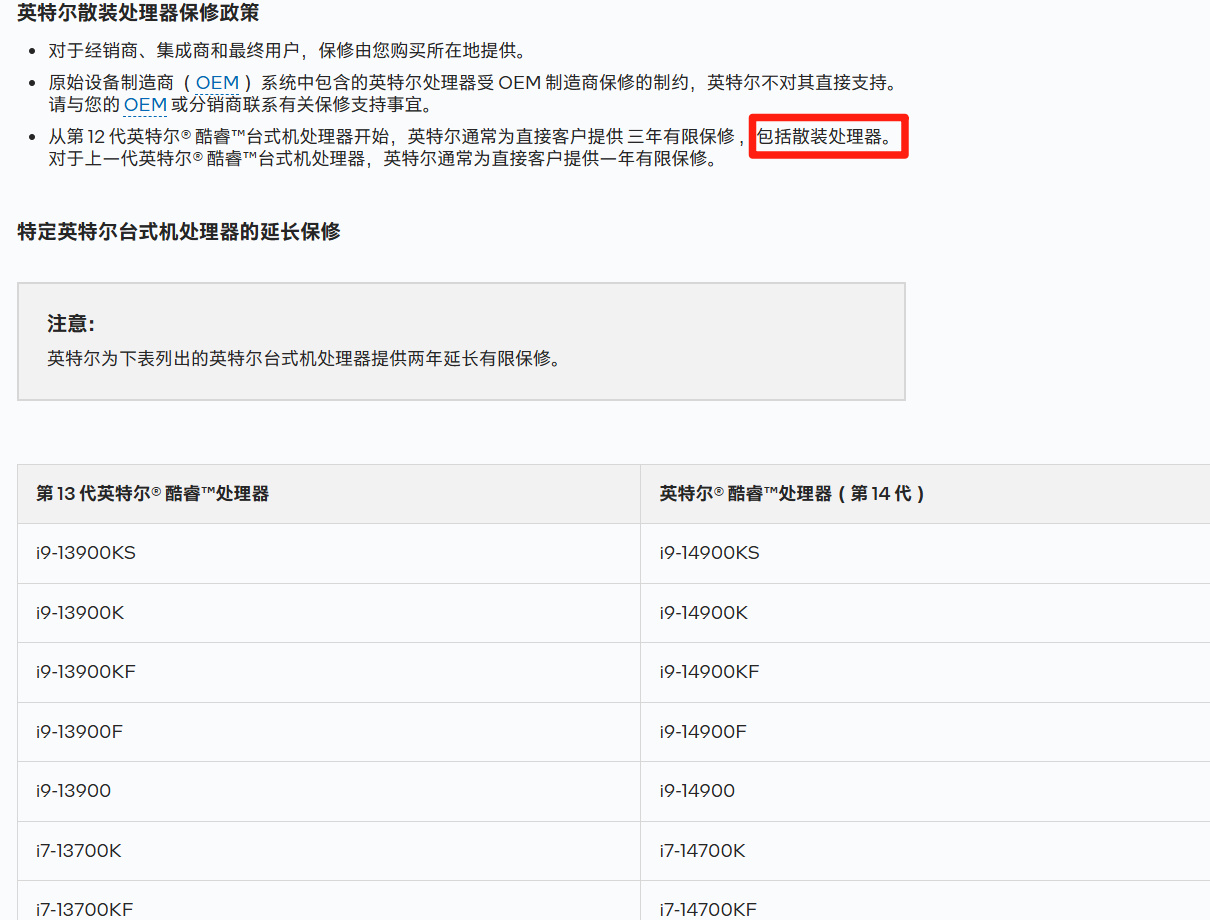Select the i9-14900F table cell
Image resolution: width=1210 pixels, height=920 pixels.
pos(925,732)
